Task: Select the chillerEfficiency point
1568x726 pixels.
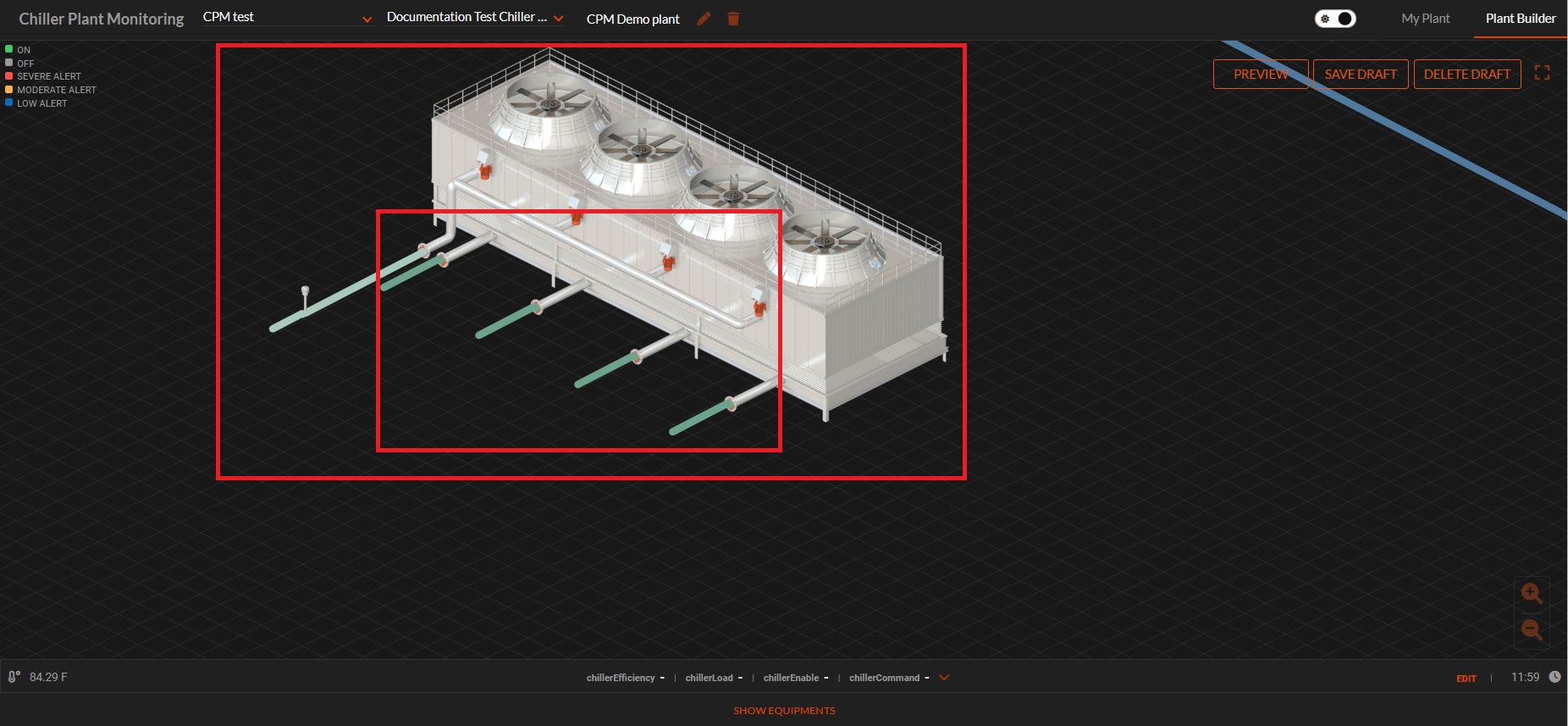Action: point(625,678)
